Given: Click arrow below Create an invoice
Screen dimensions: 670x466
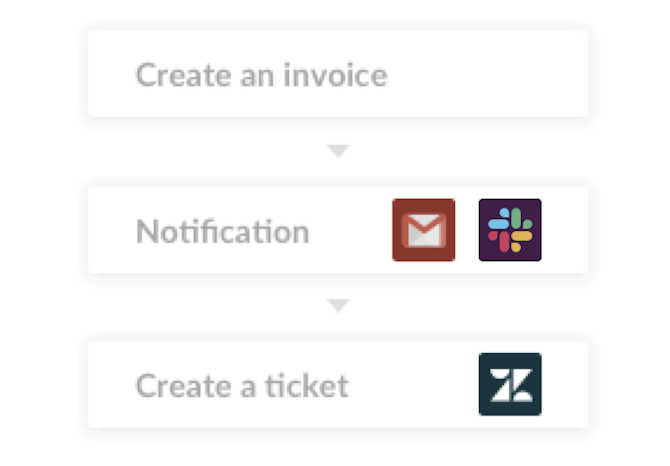Looking at the screenshot, I should tap(338, 151).
